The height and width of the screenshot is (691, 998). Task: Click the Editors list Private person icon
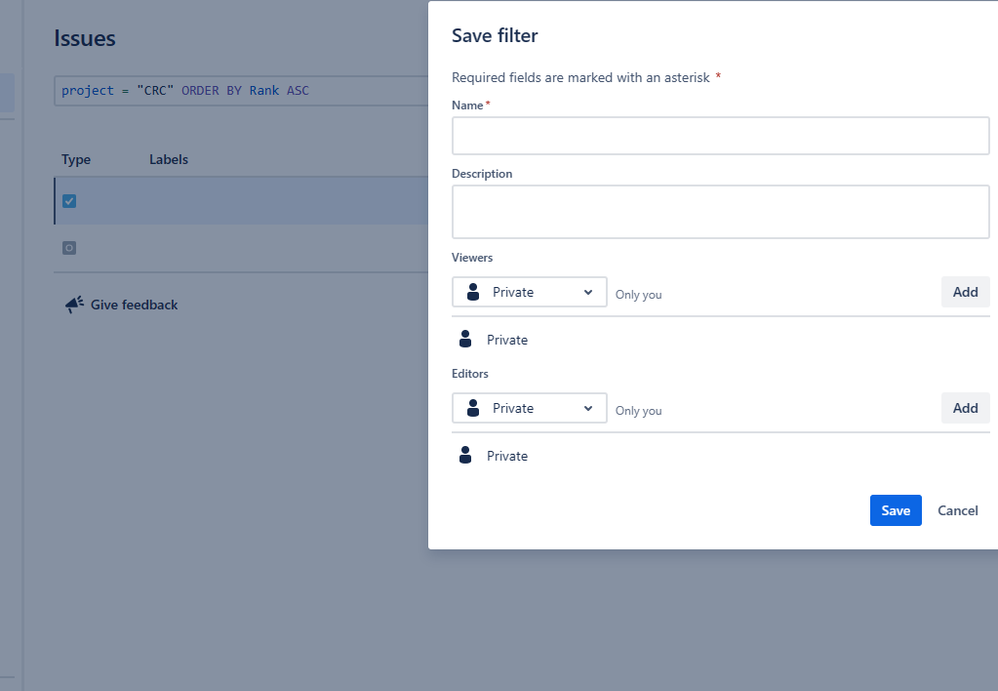[465, 456]
